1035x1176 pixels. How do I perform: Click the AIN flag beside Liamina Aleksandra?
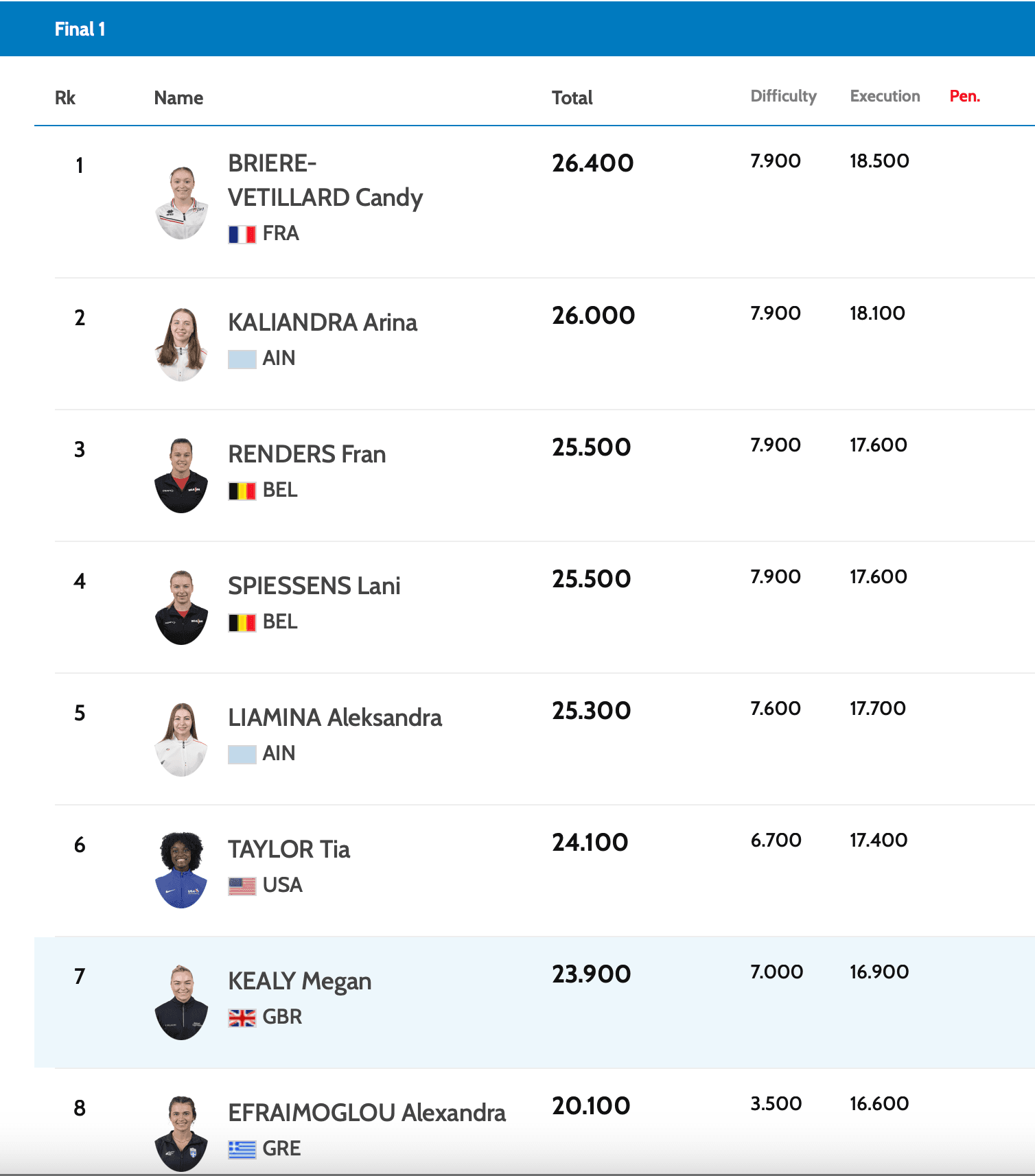[x=242, y=755]
